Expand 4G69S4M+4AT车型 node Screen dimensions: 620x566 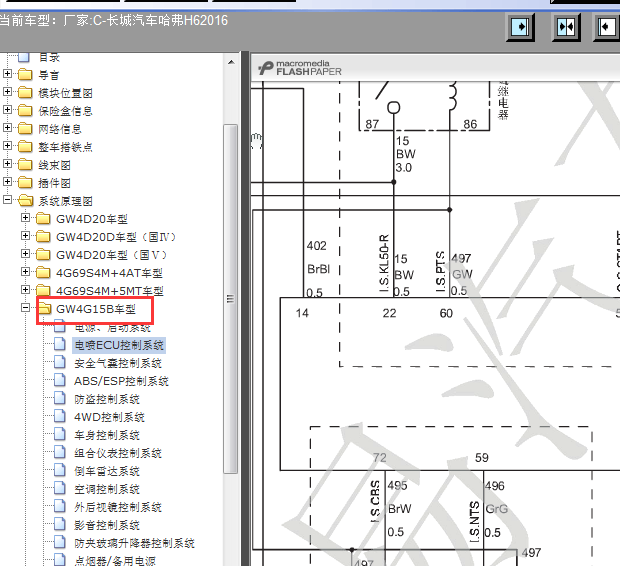click(x=25, y=272)
